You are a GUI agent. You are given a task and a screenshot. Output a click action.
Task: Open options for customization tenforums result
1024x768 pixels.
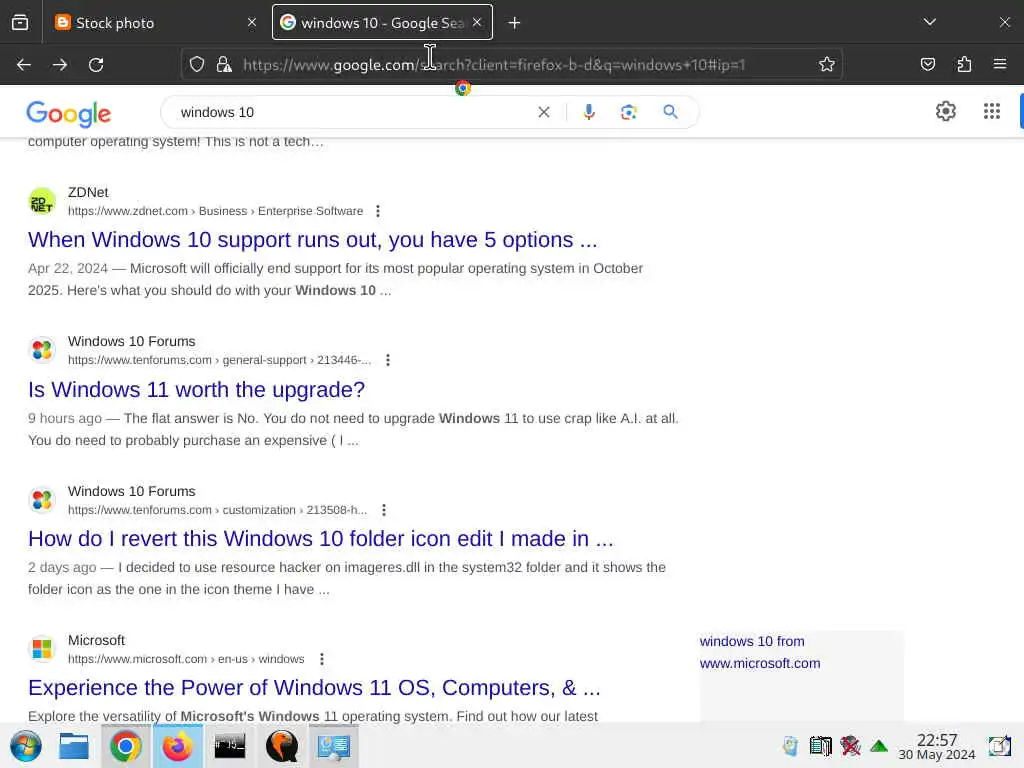(x=384, y=509)
